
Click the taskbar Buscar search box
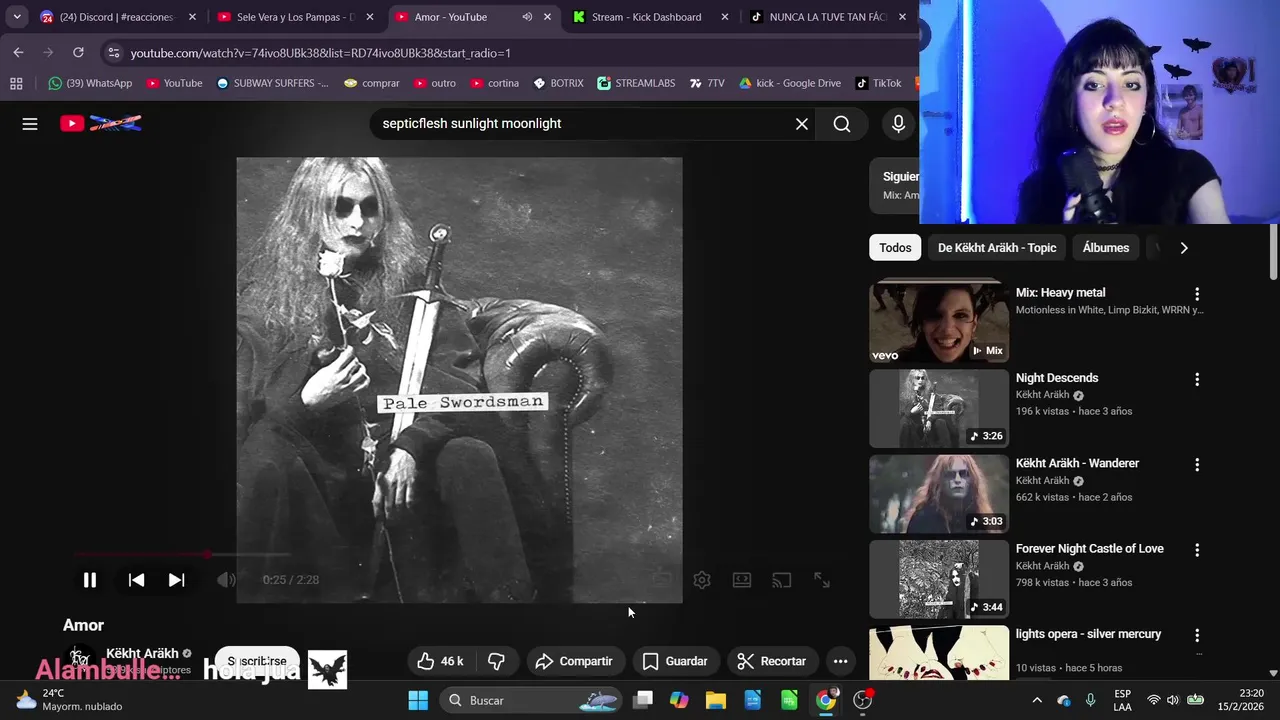[530, 700]
